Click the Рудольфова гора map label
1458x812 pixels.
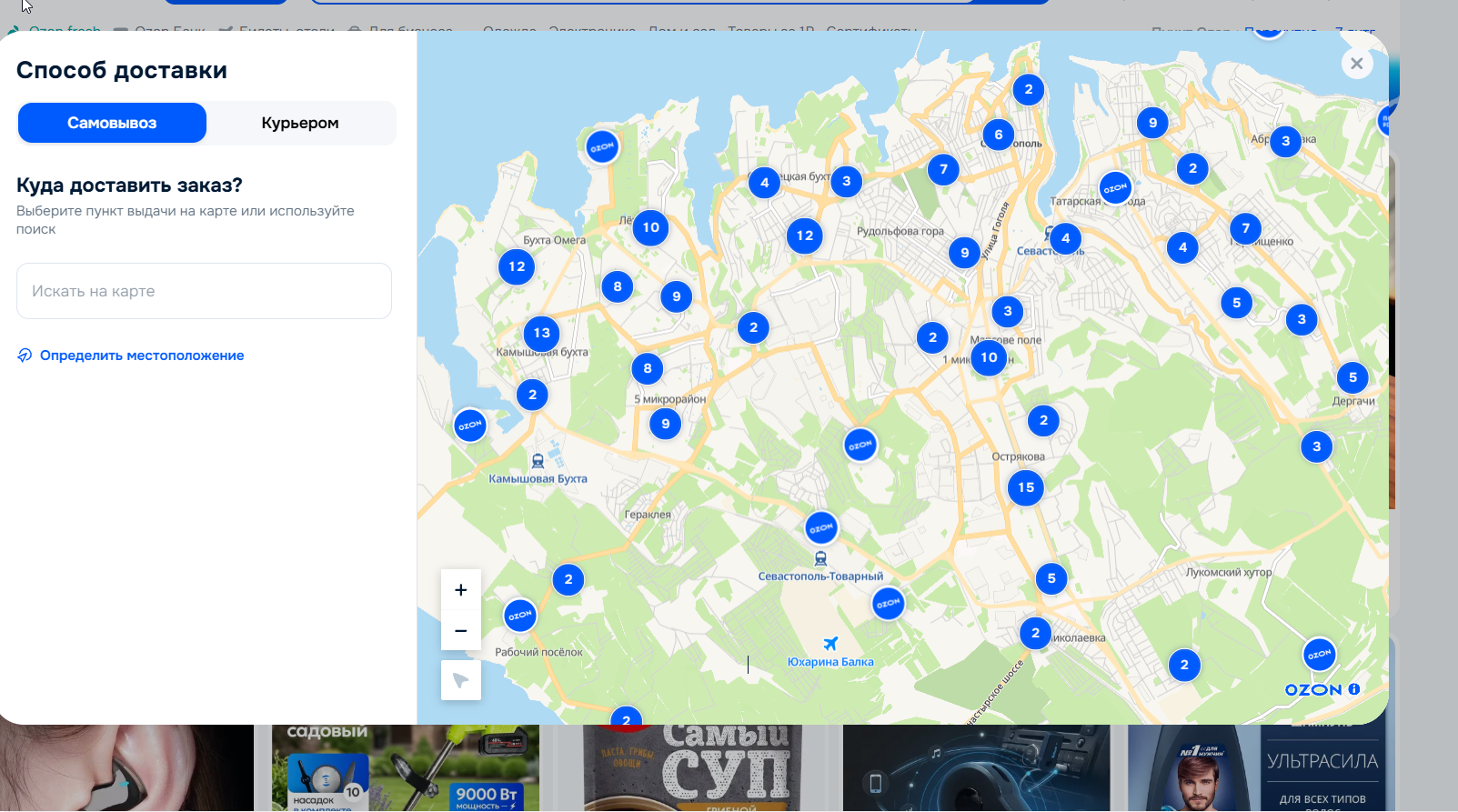[x=900, y=231]
